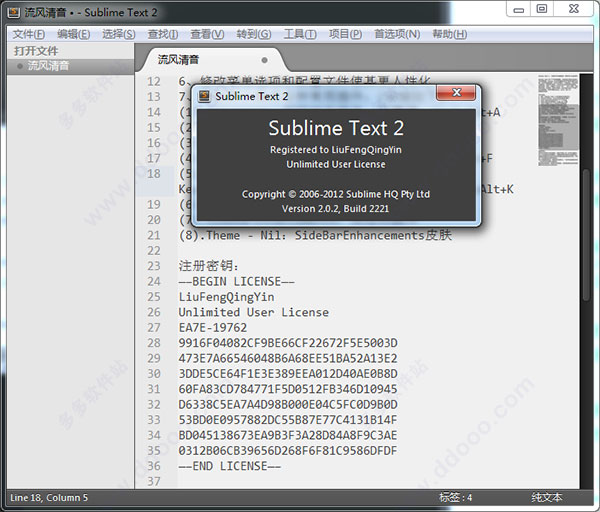Click the END LICENSE line
The width and height of the screenshot is (600, 512).
[x=230, y=466]
